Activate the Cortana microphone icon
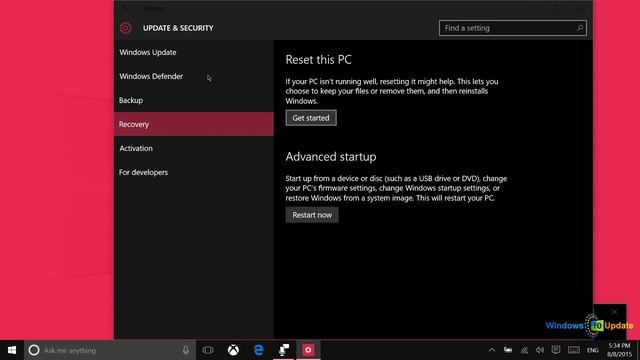 pos(185,350)
